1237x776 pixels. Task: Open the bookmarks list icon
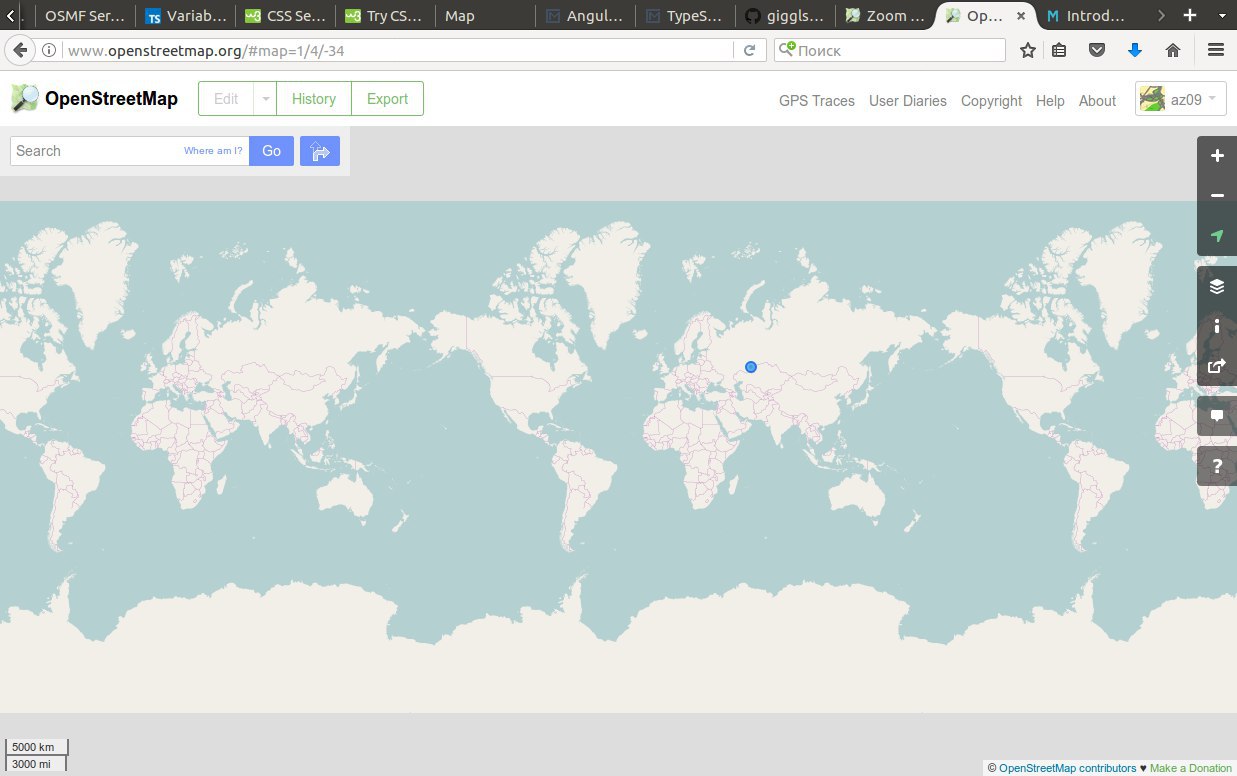1059,50
